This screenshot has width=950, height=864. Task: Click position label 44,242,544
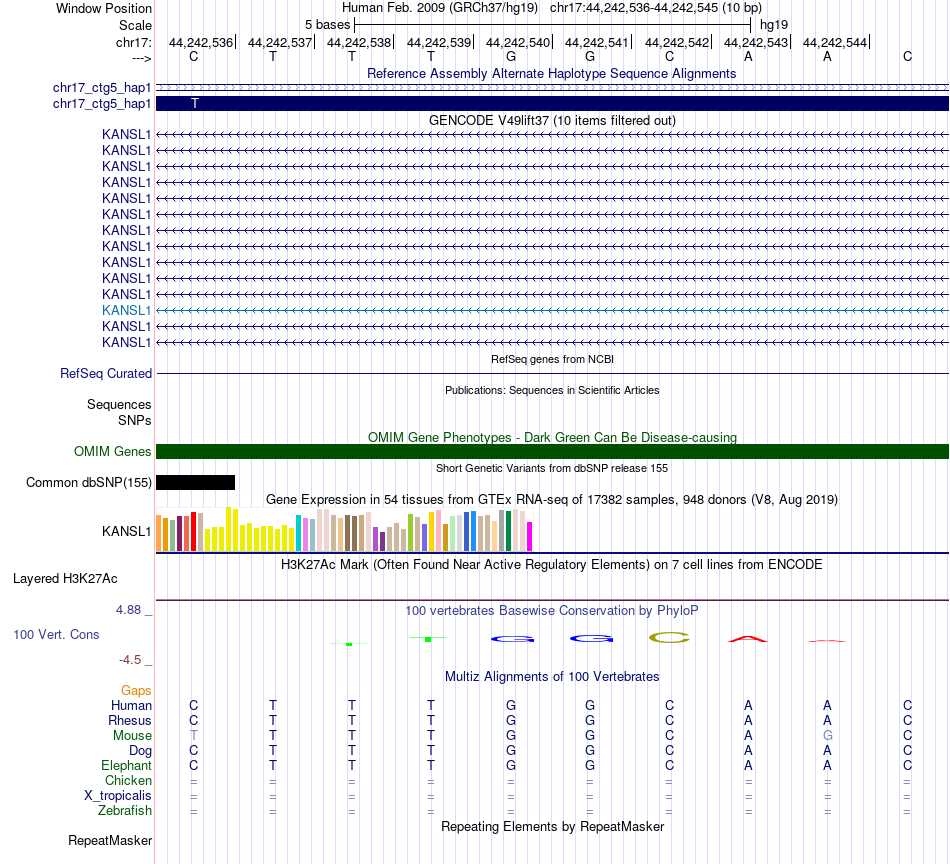835,42
